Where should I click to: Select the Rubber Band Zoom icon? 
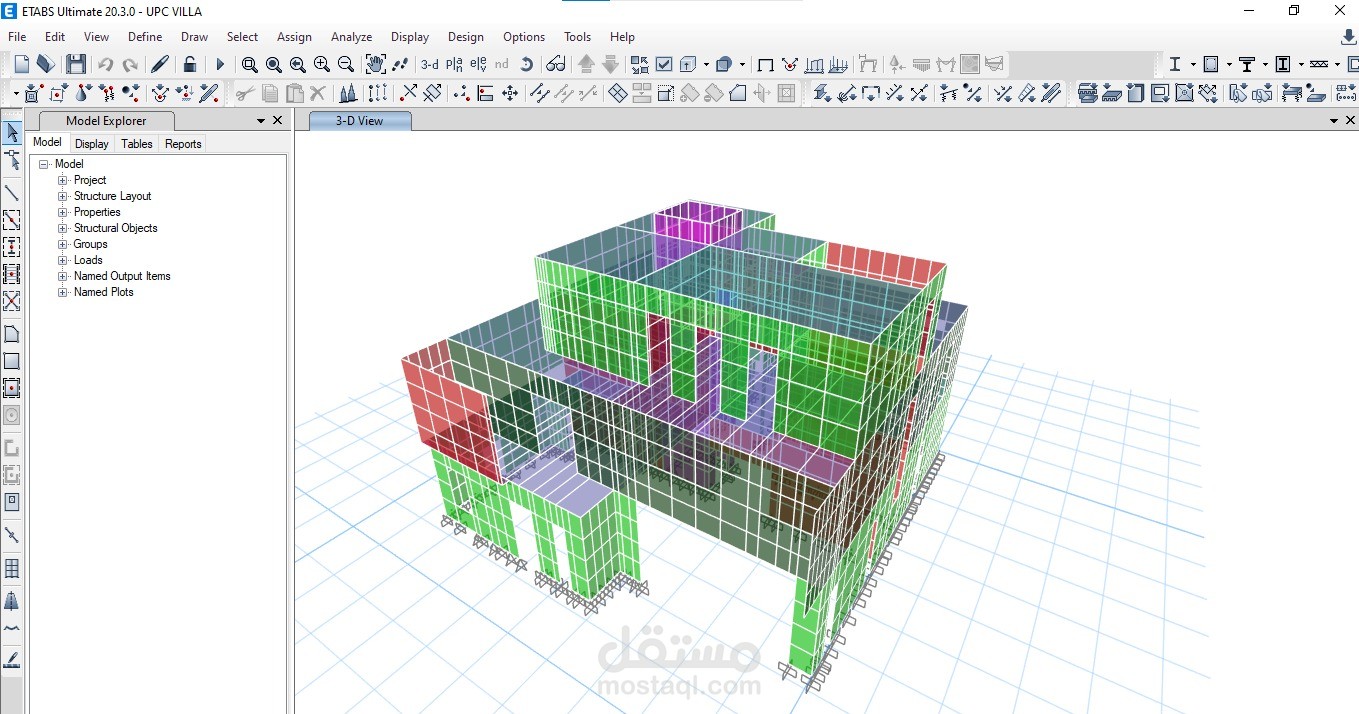click(x=249, y=64)
